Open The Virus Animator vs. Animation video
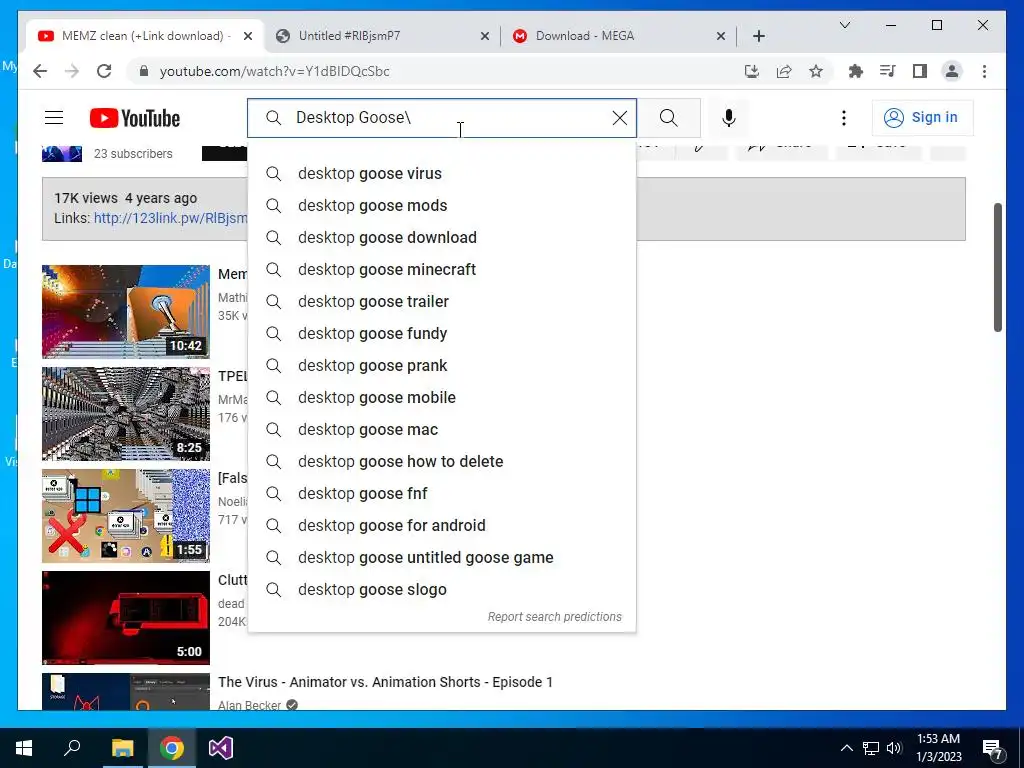Screen dimensions: 1024x768 pos(385,682)
